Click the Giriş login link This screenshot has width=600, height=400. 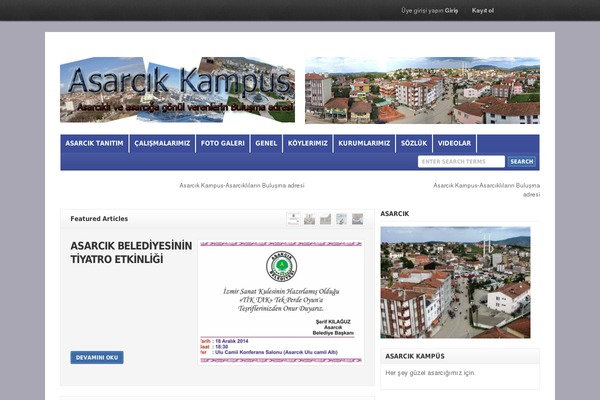(452, 10)
